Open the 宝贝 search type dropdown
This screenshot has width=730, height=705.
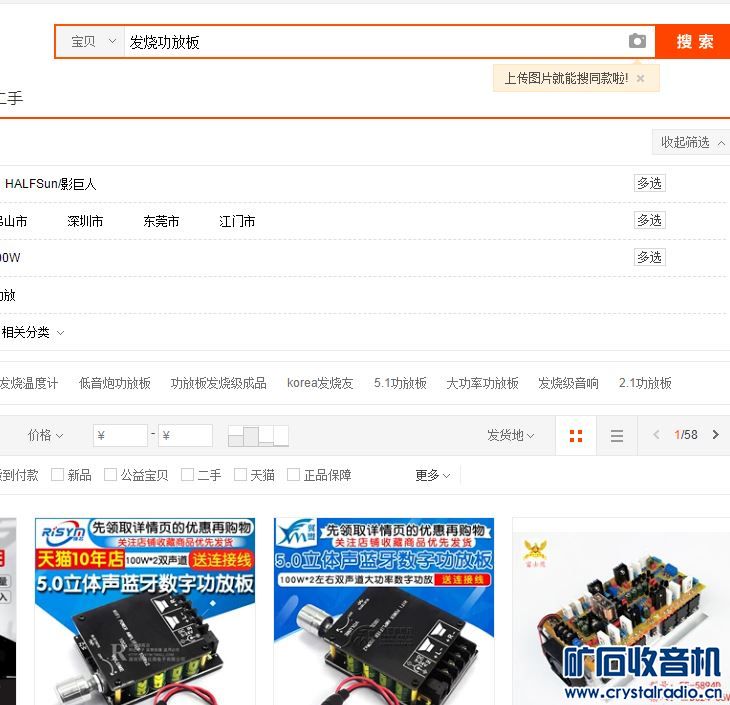[91, 41]
